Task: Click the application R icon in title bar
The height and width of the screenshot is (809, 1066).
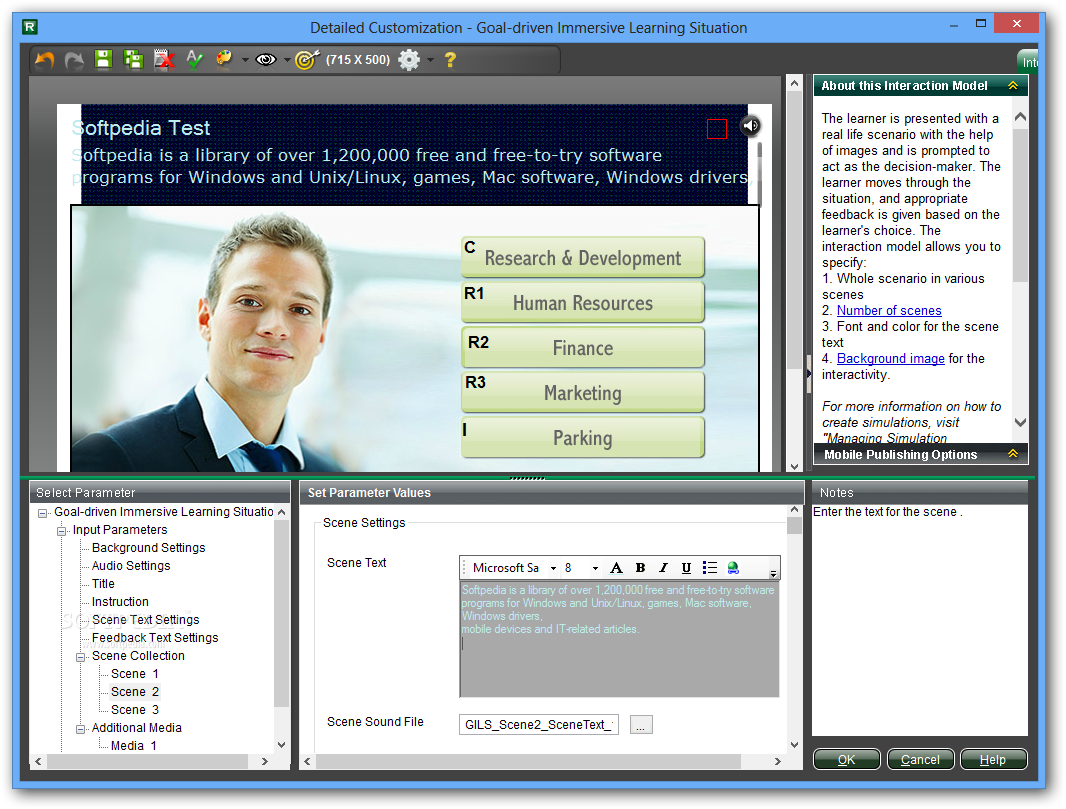Action: click(x=30, y=27)
